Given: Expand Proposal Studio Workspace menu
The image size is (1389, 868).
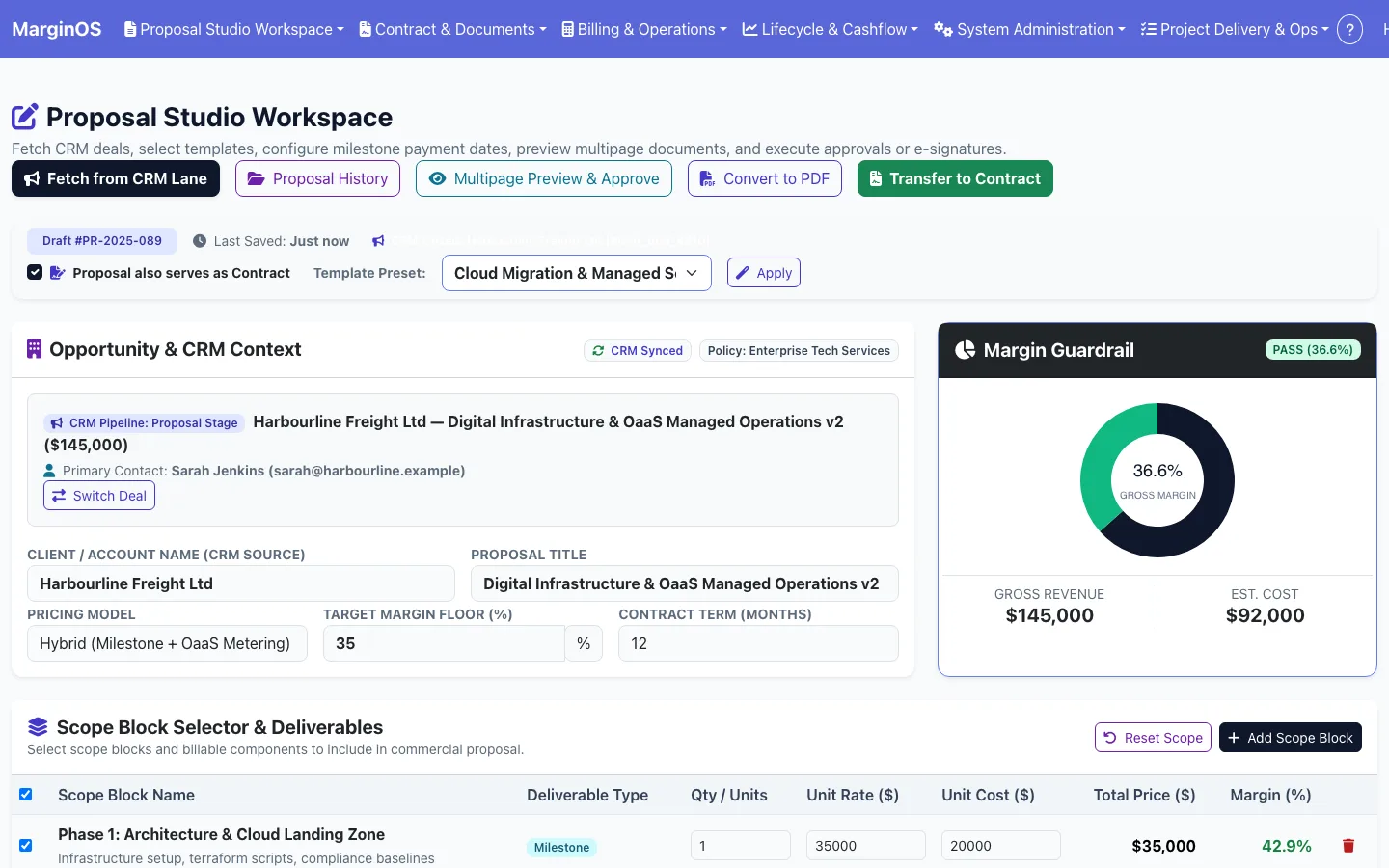Looking at the screenshot, I should [x=234, y=29].
